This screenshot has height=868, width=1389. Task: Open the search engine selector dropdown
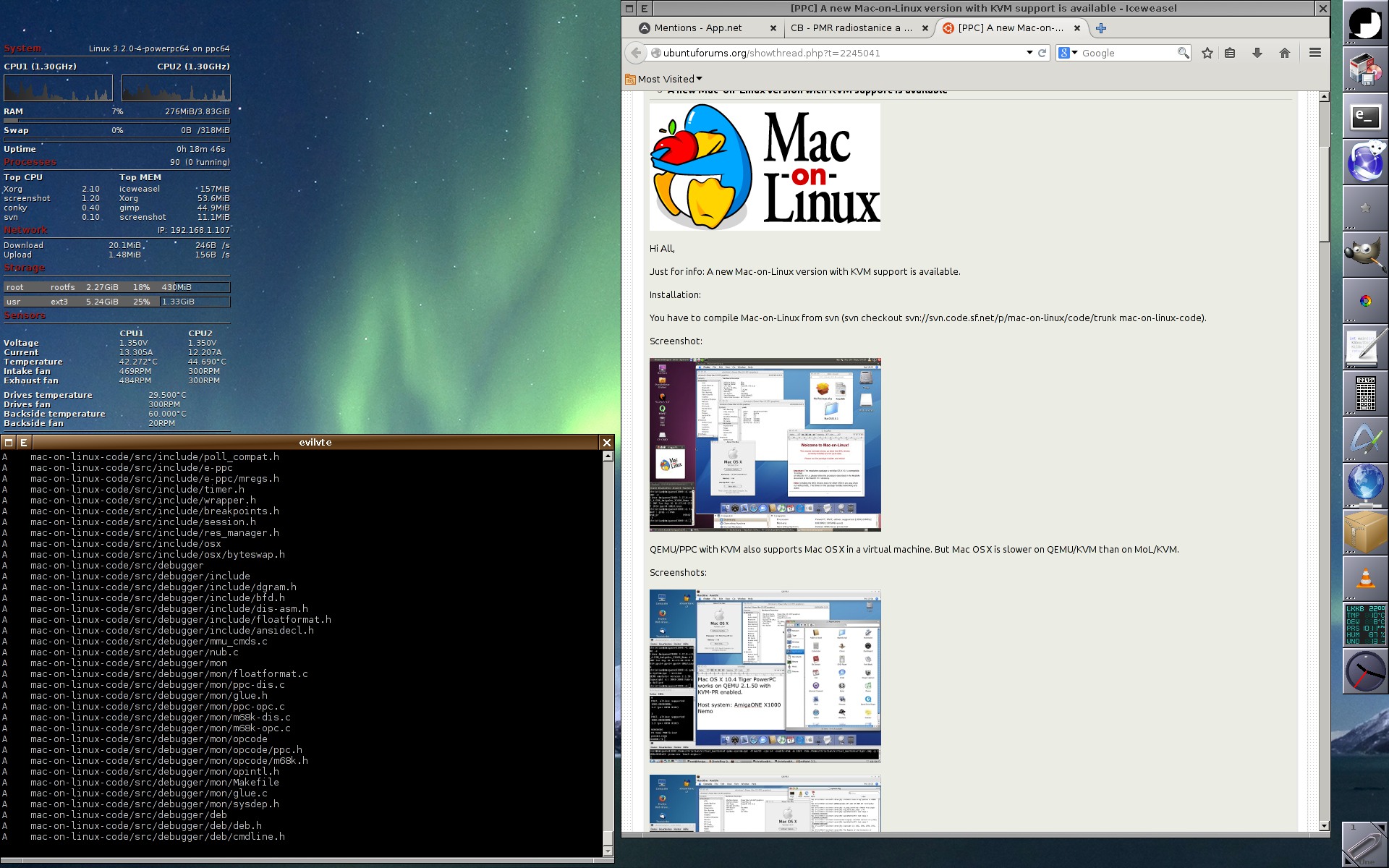click(x=1069, y=53)
